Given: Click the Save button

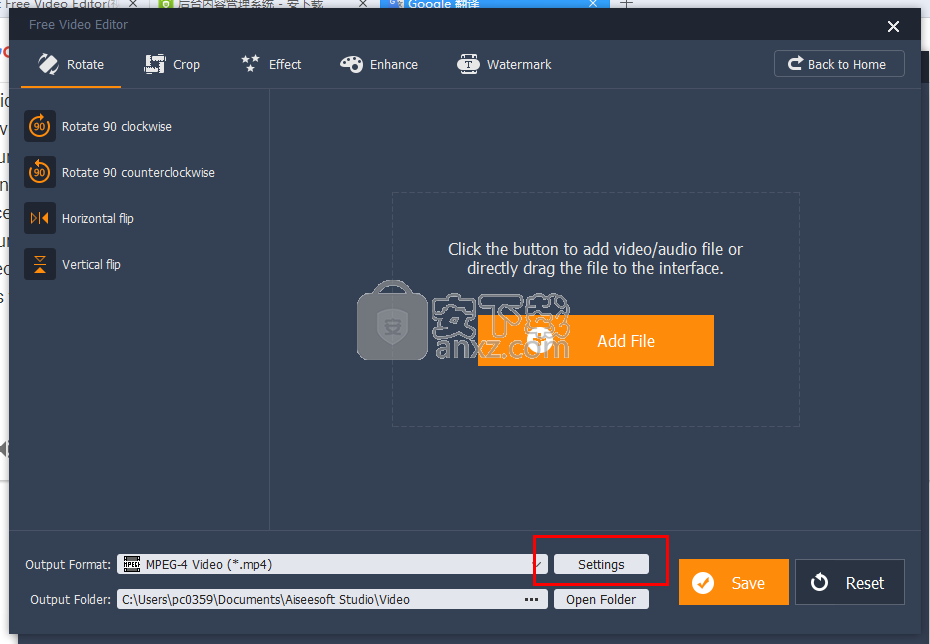Looking at the screenshot, I should point(733,582).
